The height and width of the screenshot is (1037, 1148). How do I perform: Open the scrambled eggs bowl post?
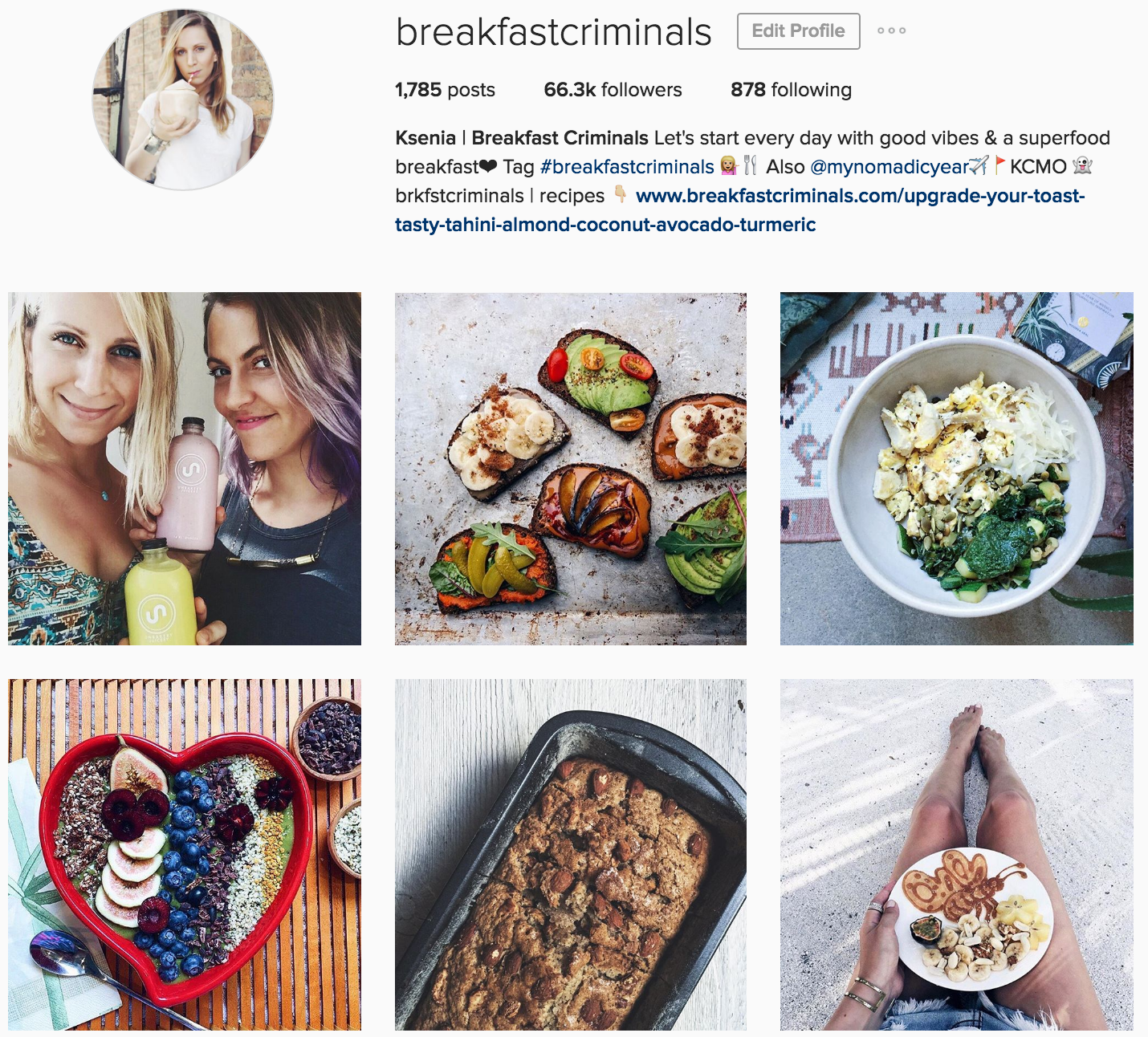tap(957, 469)
